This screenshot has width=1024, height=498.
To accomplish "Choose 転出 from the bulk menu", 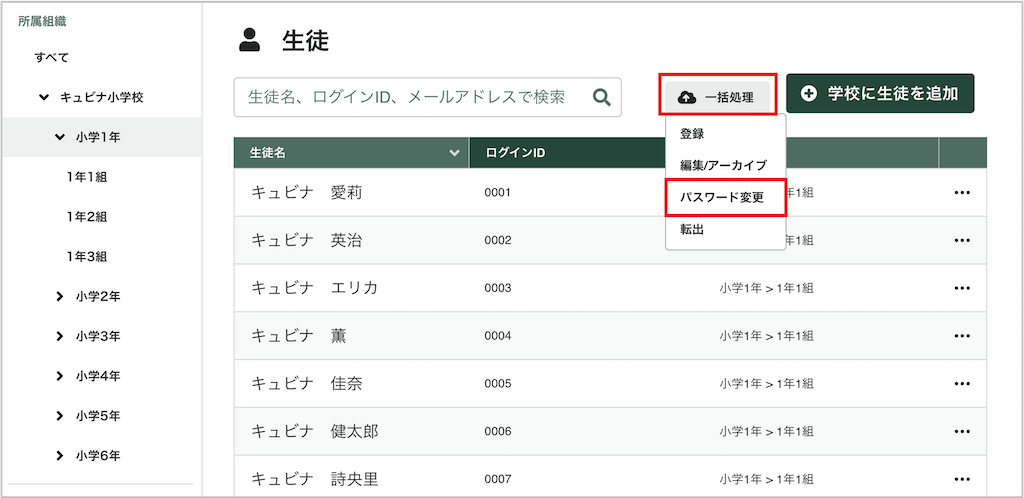I will click(692, 229).
